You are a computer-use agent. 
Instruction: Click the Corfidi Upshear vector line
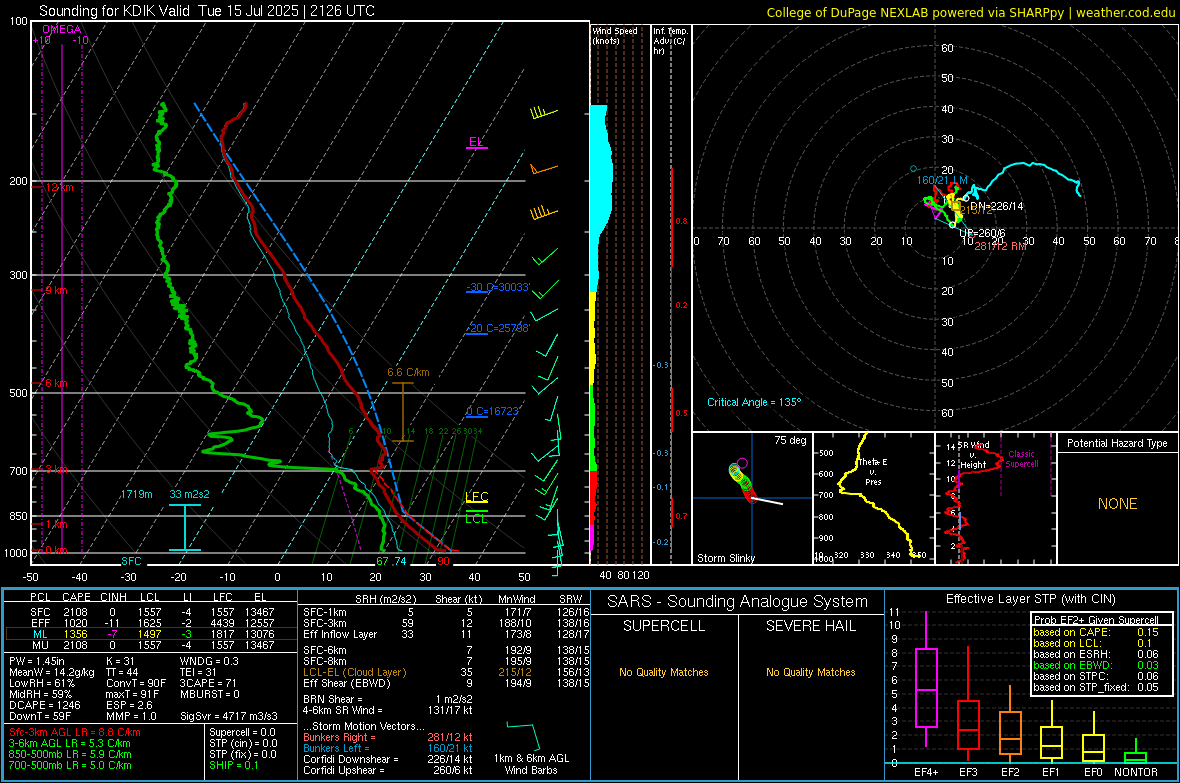tap(388, 770)
